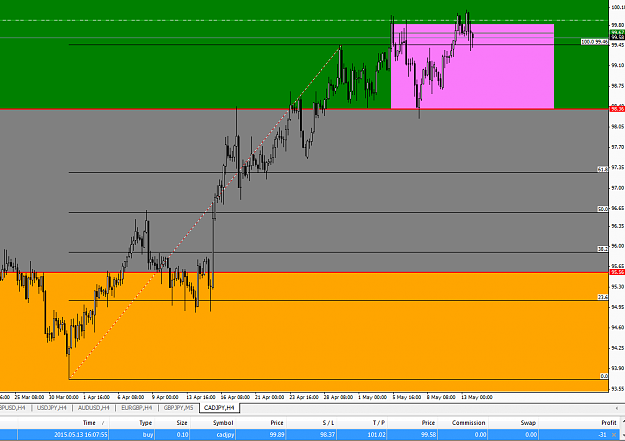Sort trades by the Type column header
625x441 pixels.
tap(132, 423)
